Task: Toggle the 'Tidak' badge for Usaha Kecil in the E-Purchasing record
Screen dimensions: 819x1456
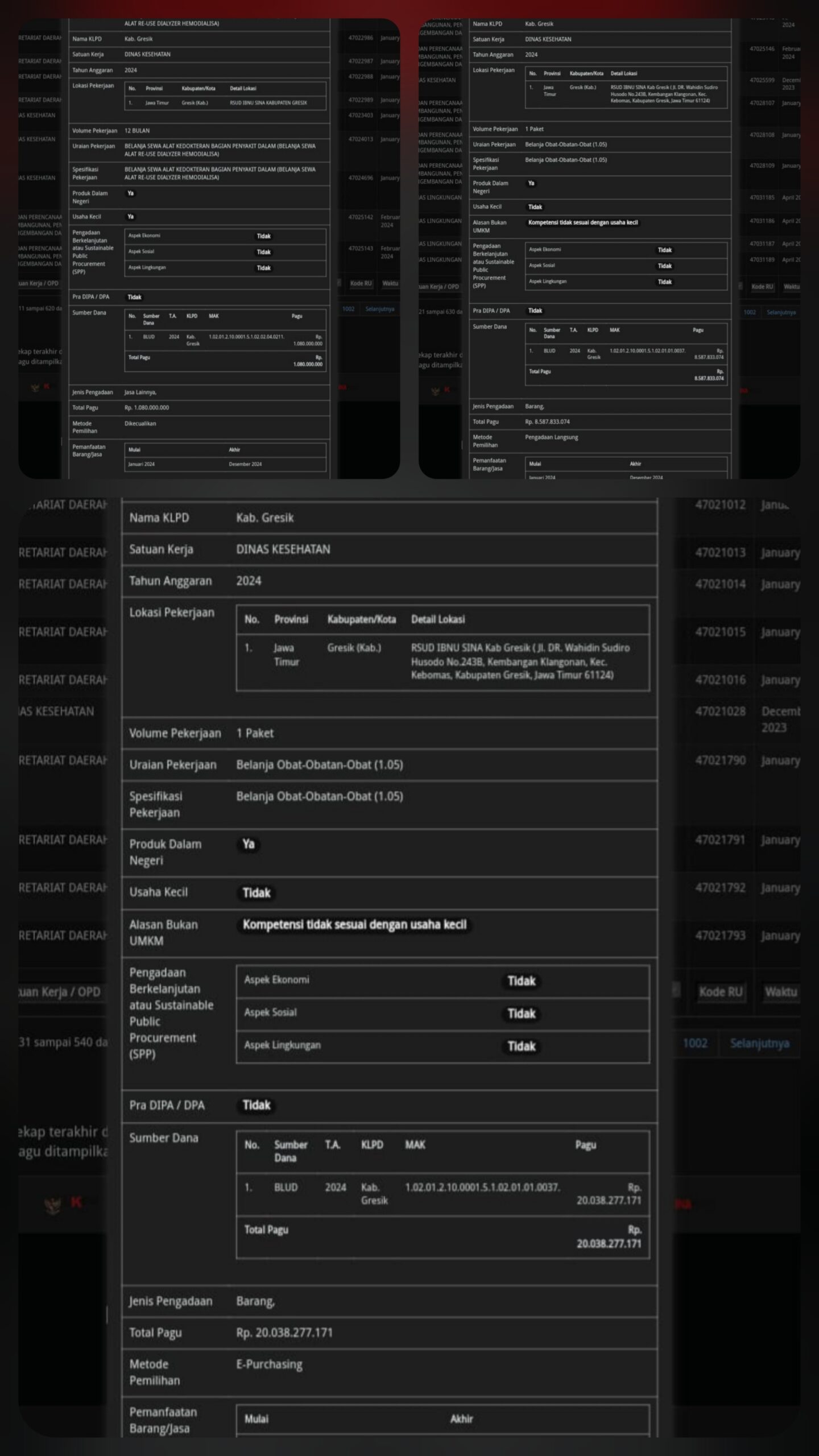Action: (256, 892)
